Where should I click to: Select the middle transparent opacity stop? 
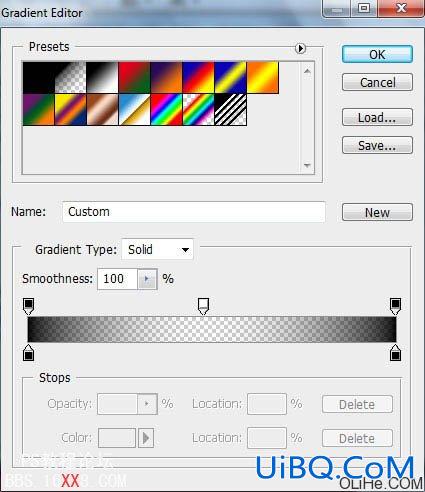(x=203, y=306)
